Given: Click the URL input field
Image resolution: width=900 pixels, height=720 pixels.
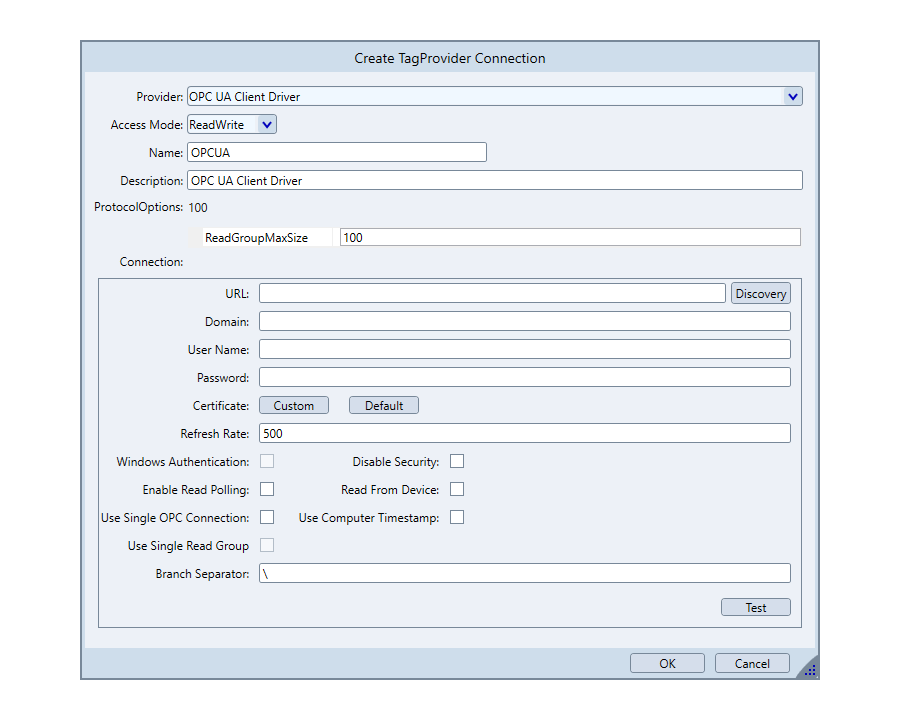Looking at the screenshot, I should [491, 294].
